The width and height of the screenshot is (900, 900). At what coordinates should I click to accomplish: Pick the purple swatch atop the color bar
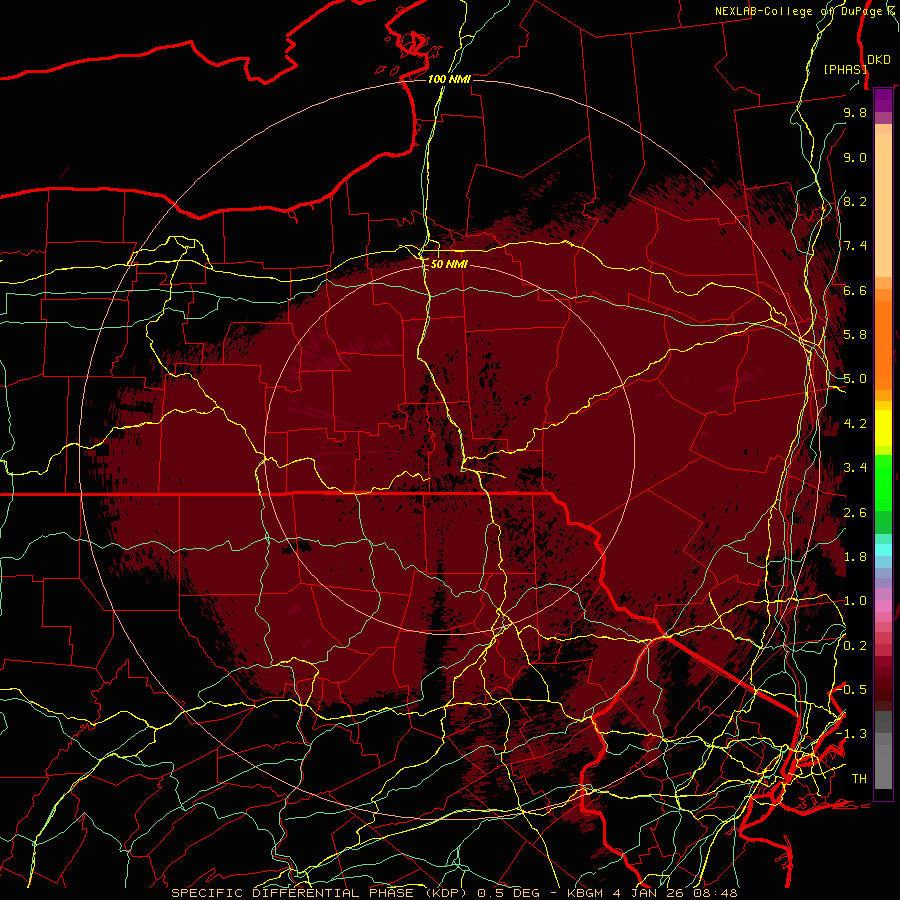883,100
